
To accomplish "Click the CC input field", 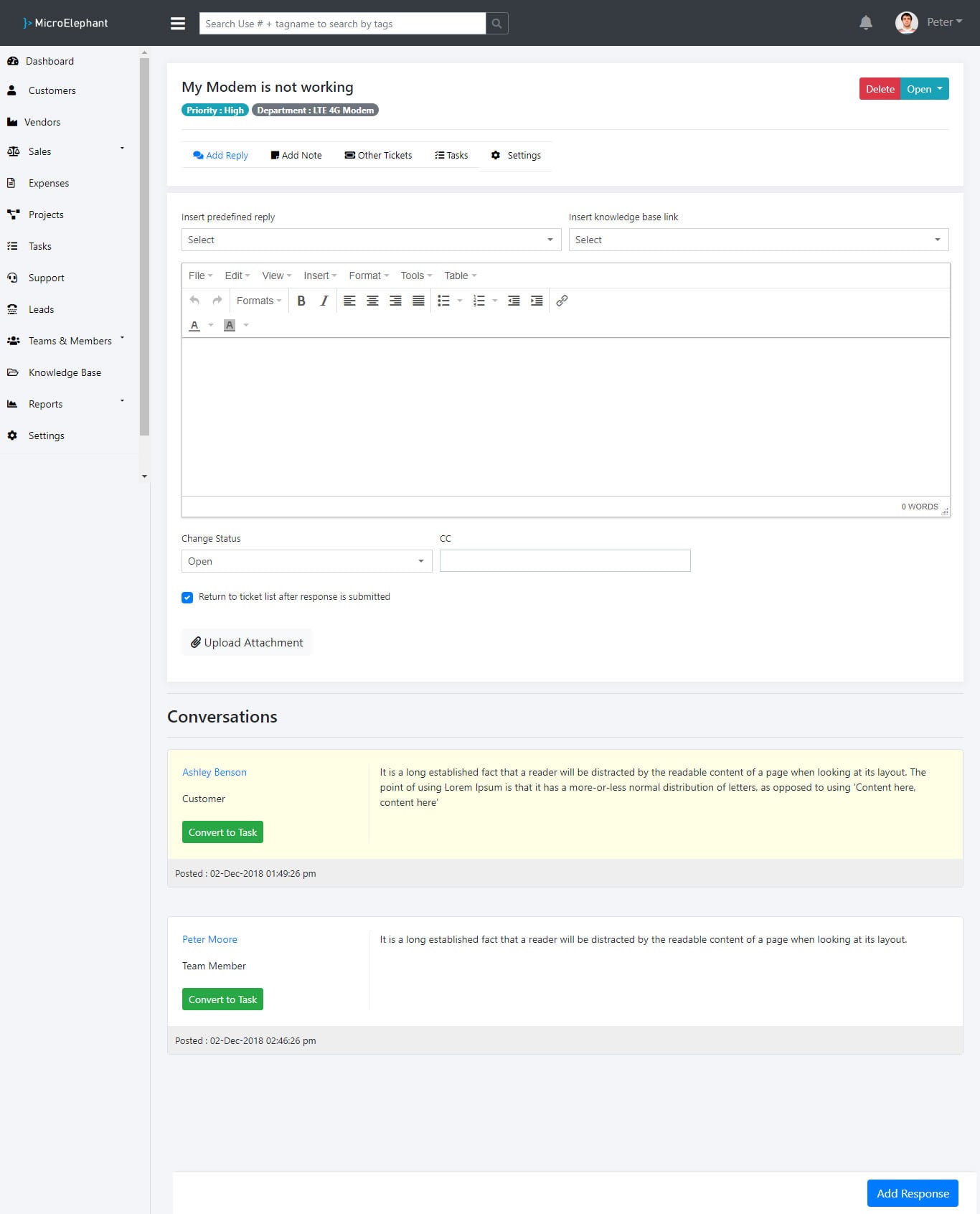I will pos(565,560).
